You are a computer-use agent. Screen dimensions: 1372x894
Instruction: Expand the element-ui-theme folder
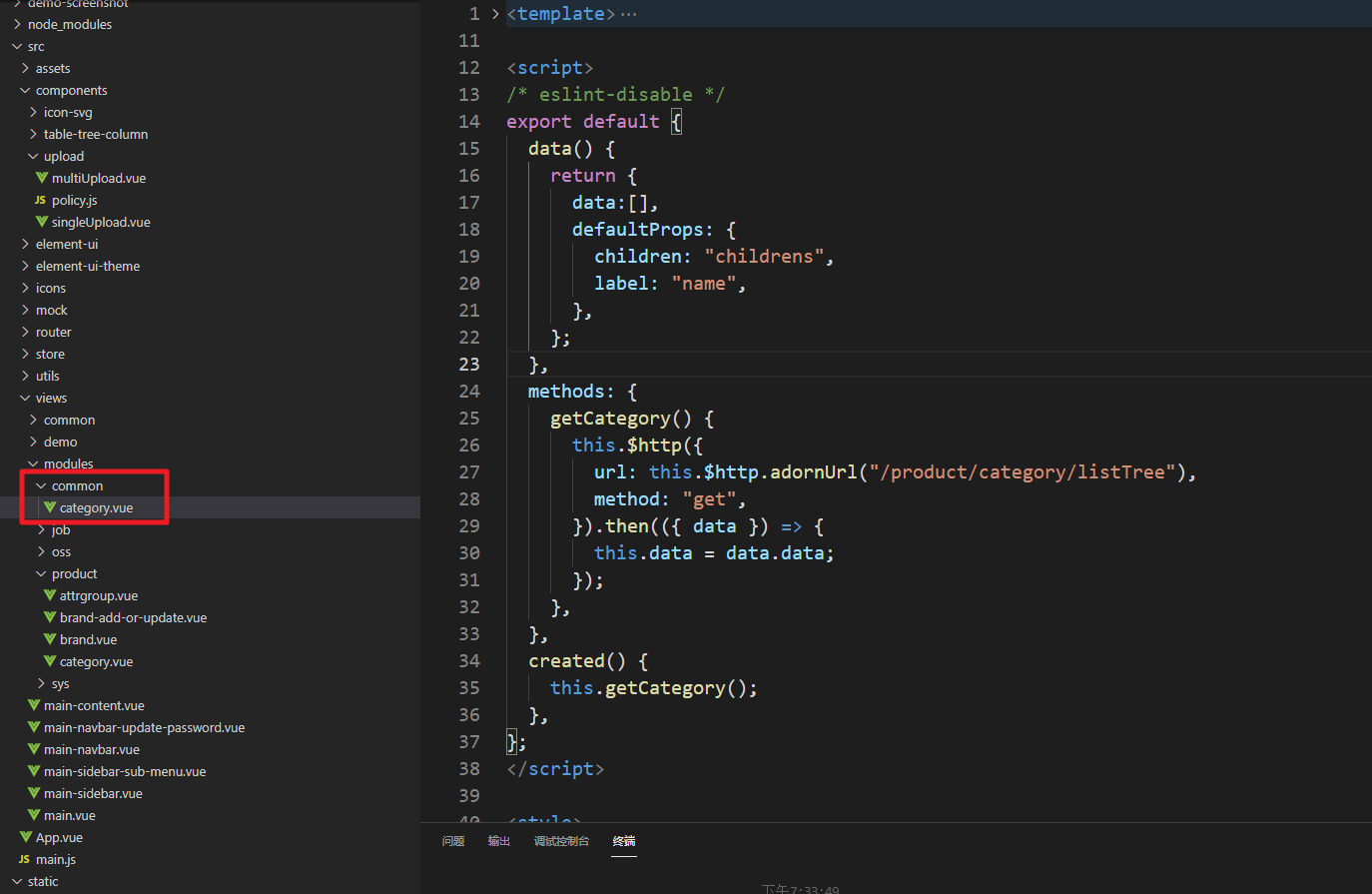click(25, 266)
